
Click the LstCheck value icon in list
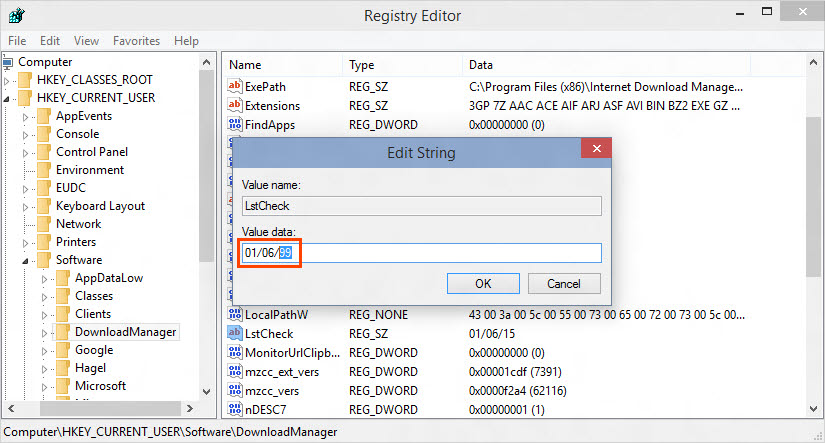236,334
